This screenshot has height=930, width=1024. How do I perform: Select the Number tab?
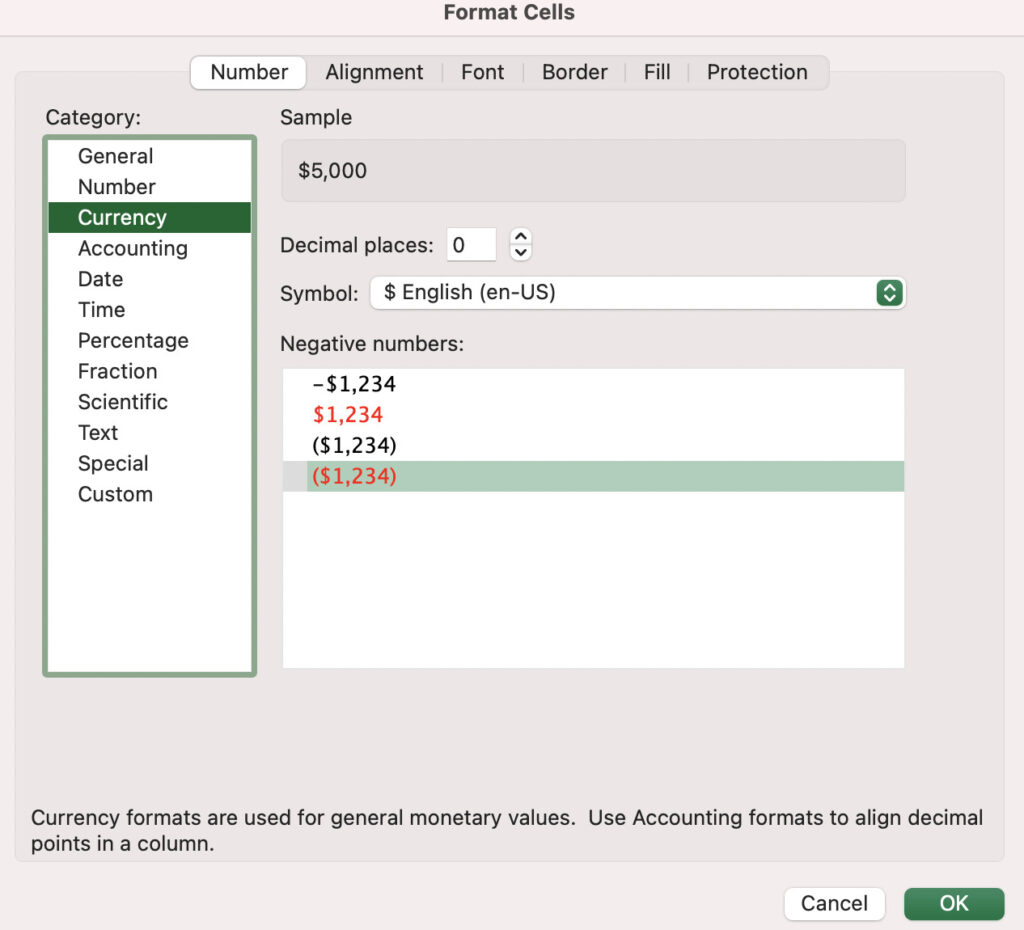point(247,72)
